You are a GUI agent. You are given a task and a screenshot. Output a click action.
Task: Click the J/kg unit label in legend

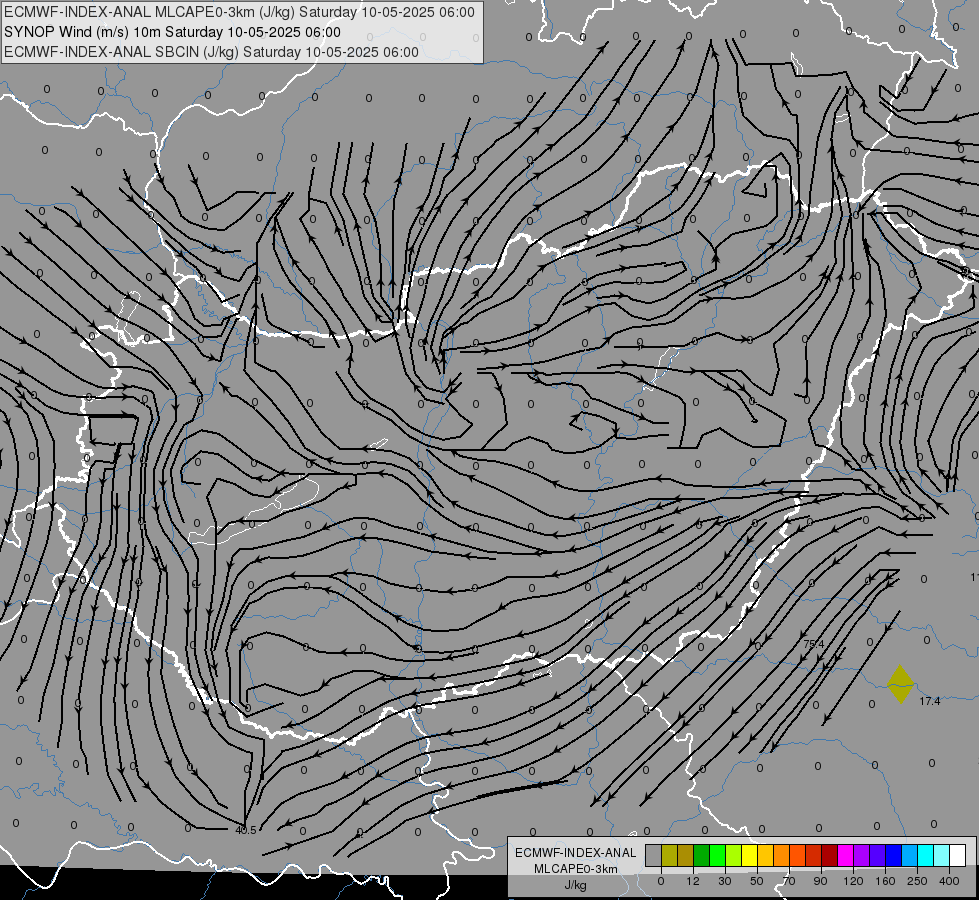pyautogui.click(x=576, y=885)
